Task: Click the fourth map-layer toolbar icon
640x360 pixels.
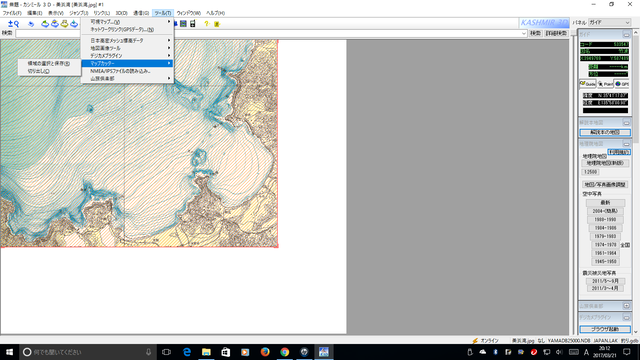Action: click(x=74, y=24)
